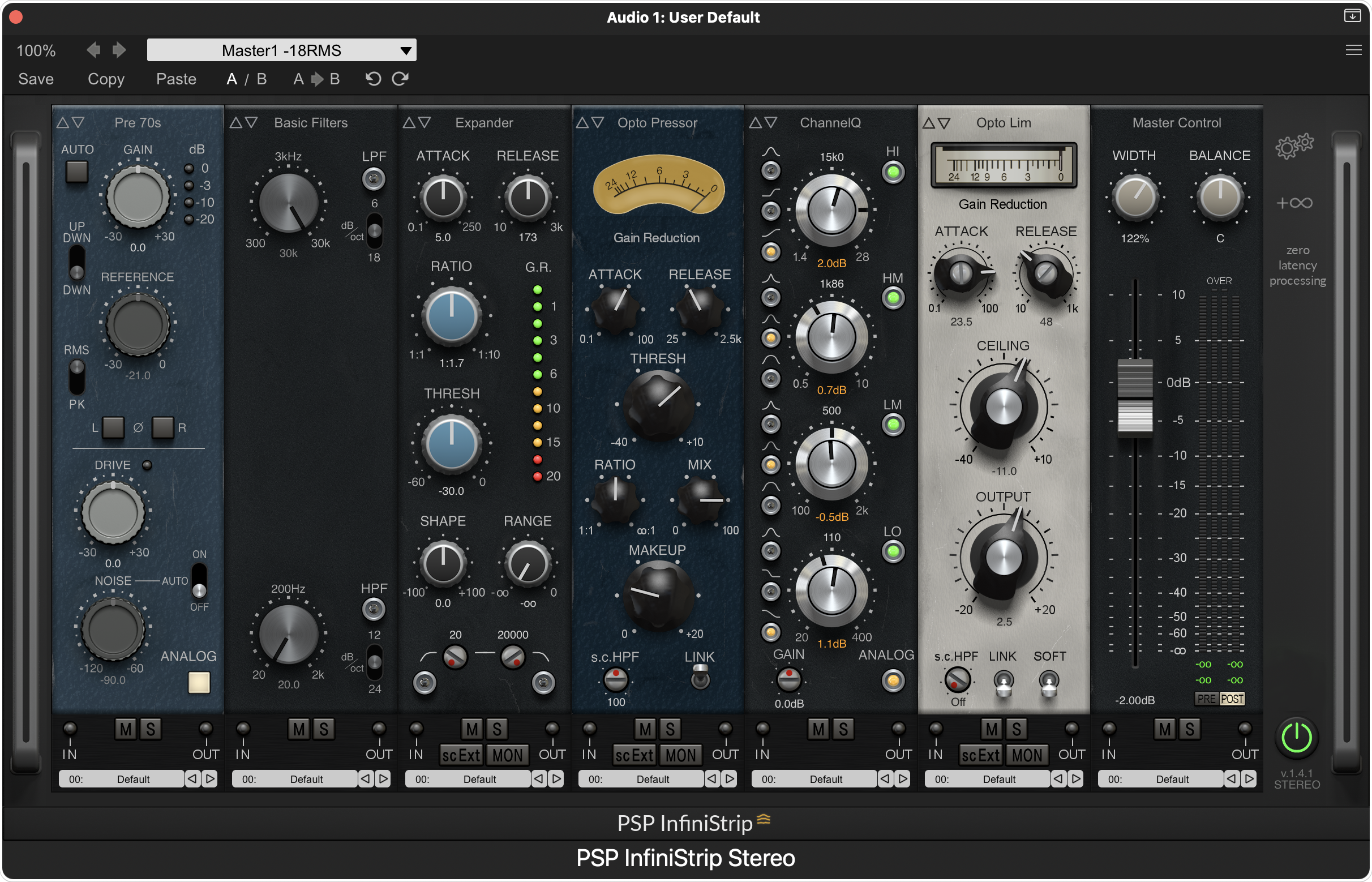Open Pre 70s Default preset field
The height and width of the screenshot is (882, 1372).
point(121,779)
